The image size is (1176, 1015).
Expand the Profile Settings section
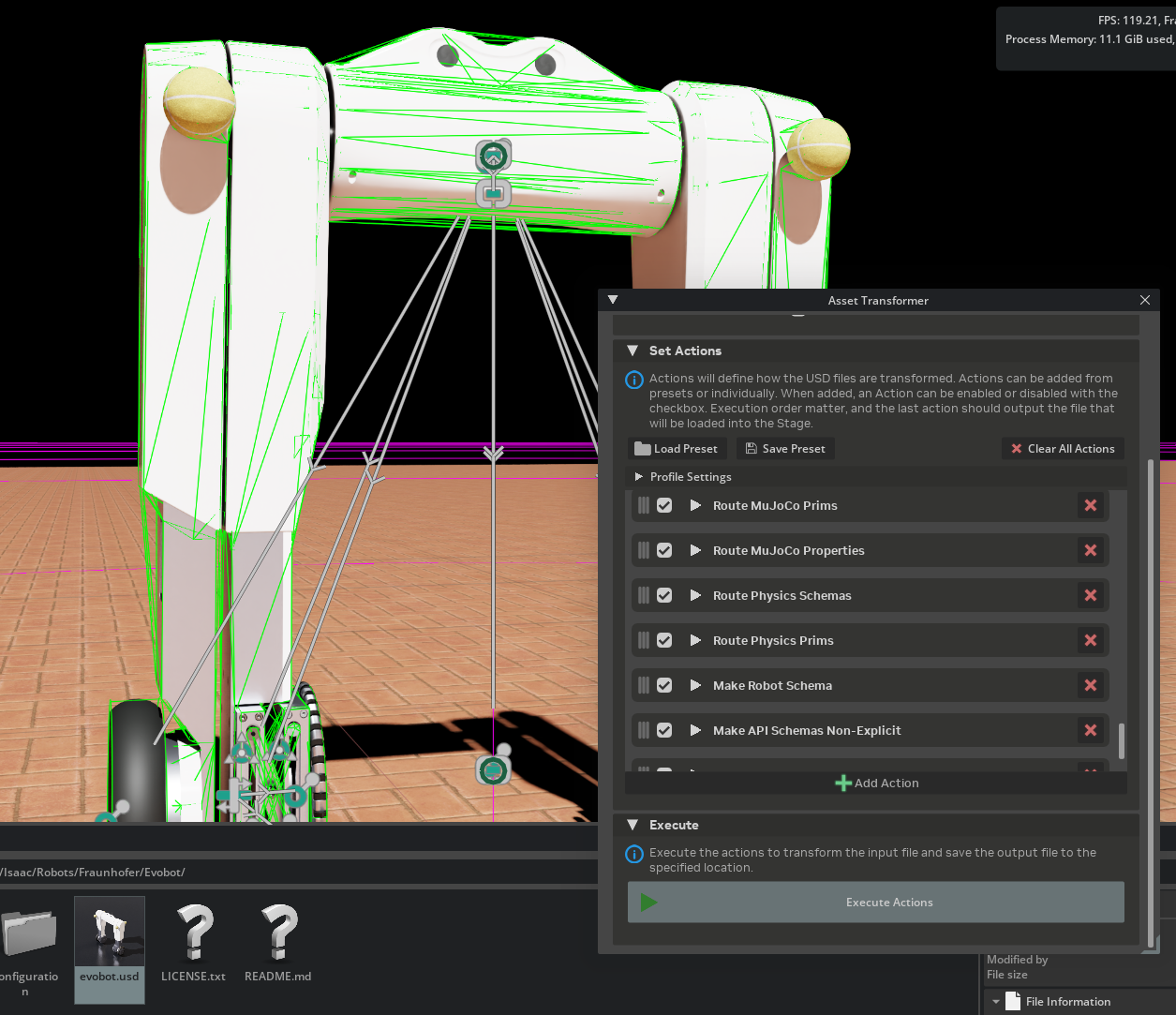639,477
